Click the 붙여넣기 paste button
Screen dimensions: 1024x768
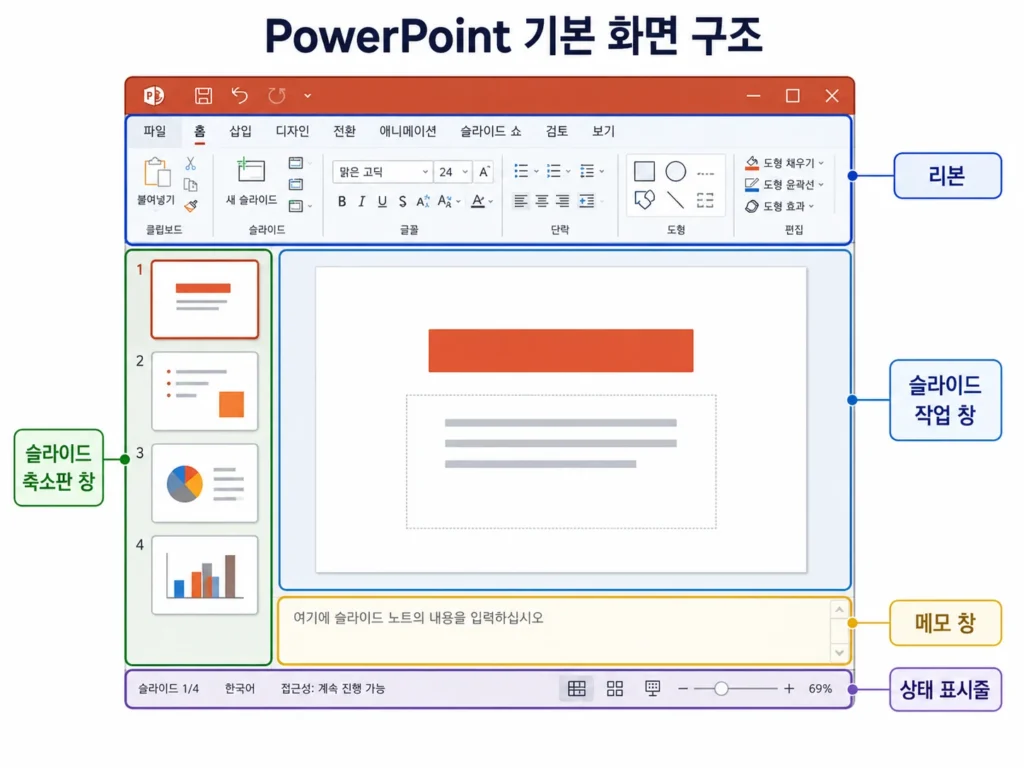[x=157, y=182]
